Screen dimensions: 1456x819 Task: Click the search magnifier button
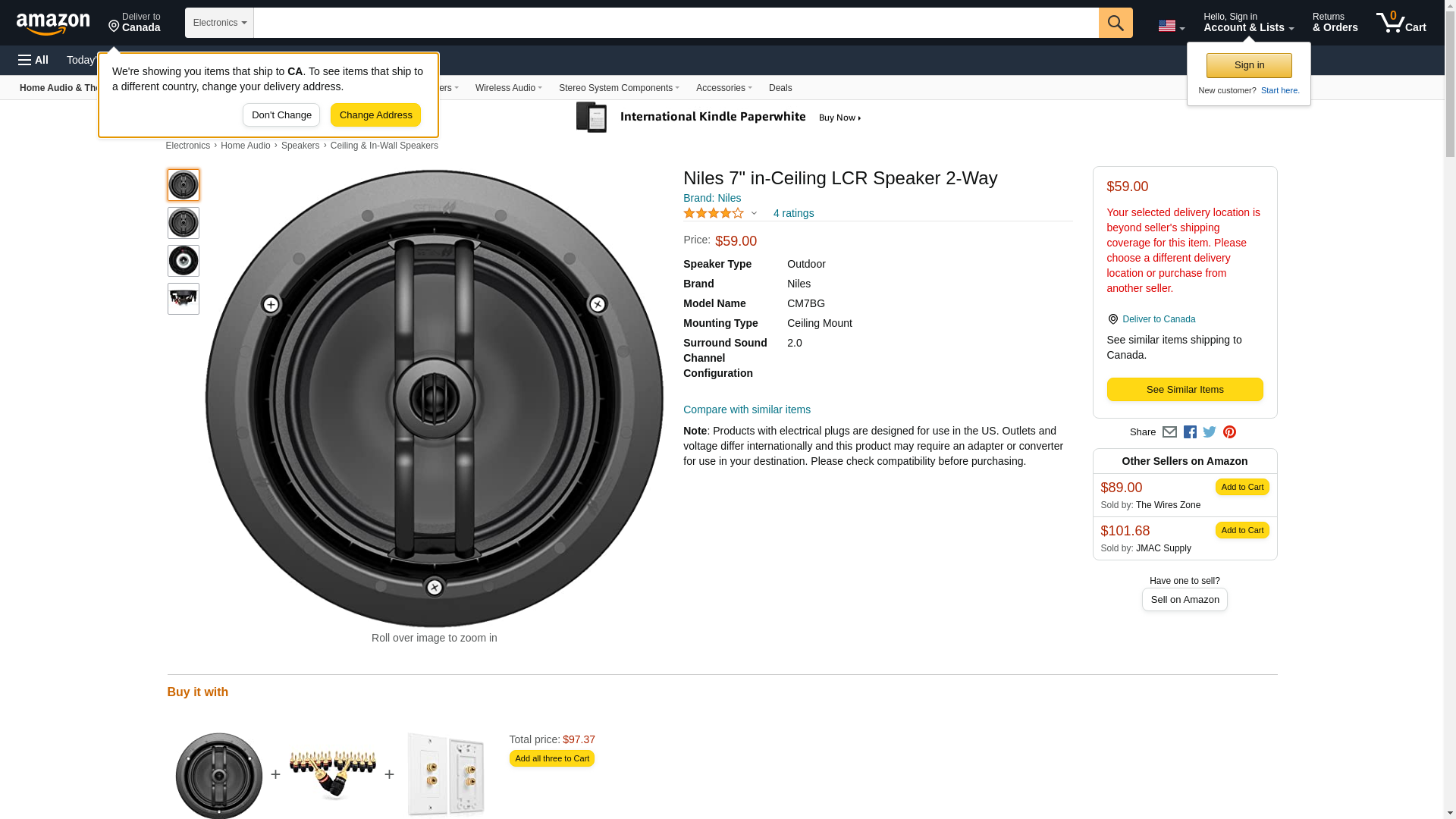click(1115, 23)
